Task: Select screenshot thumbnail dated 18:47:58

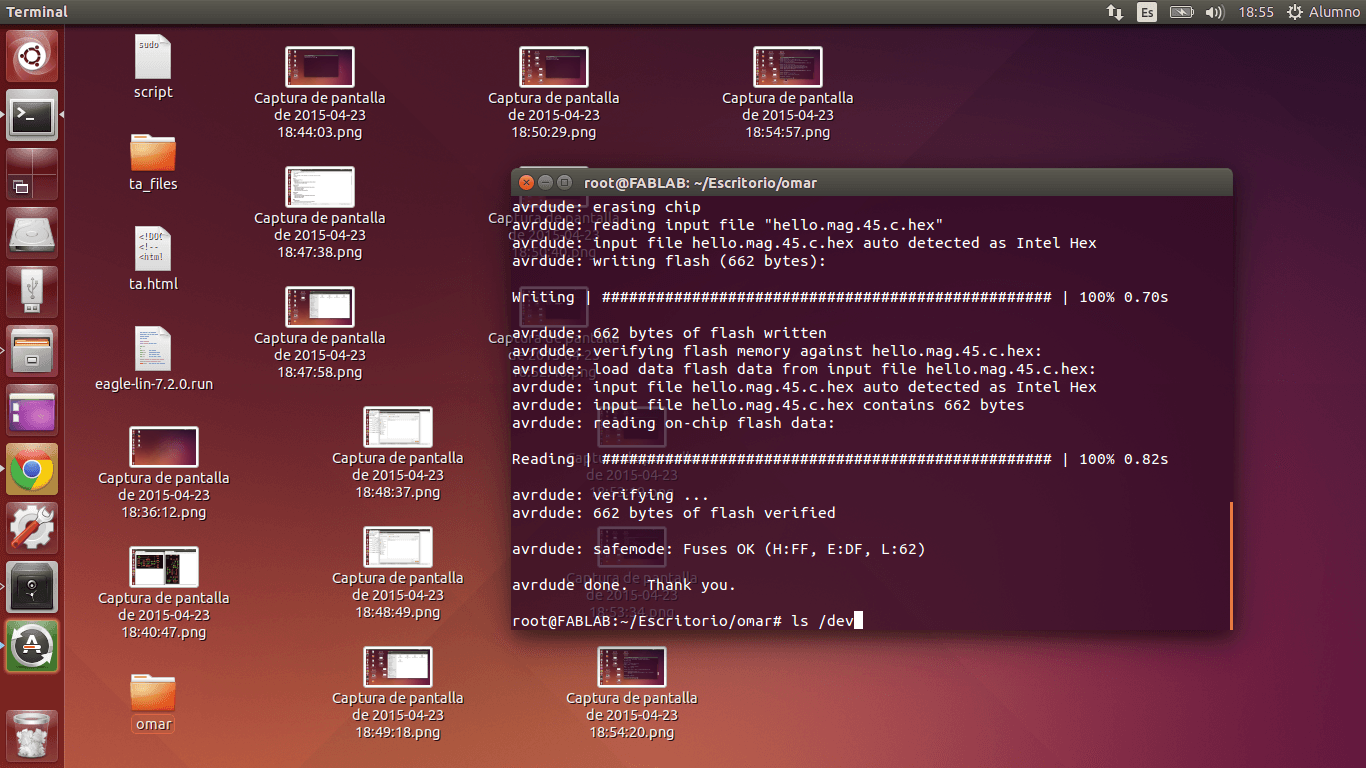Action: (x=320, y=306)
